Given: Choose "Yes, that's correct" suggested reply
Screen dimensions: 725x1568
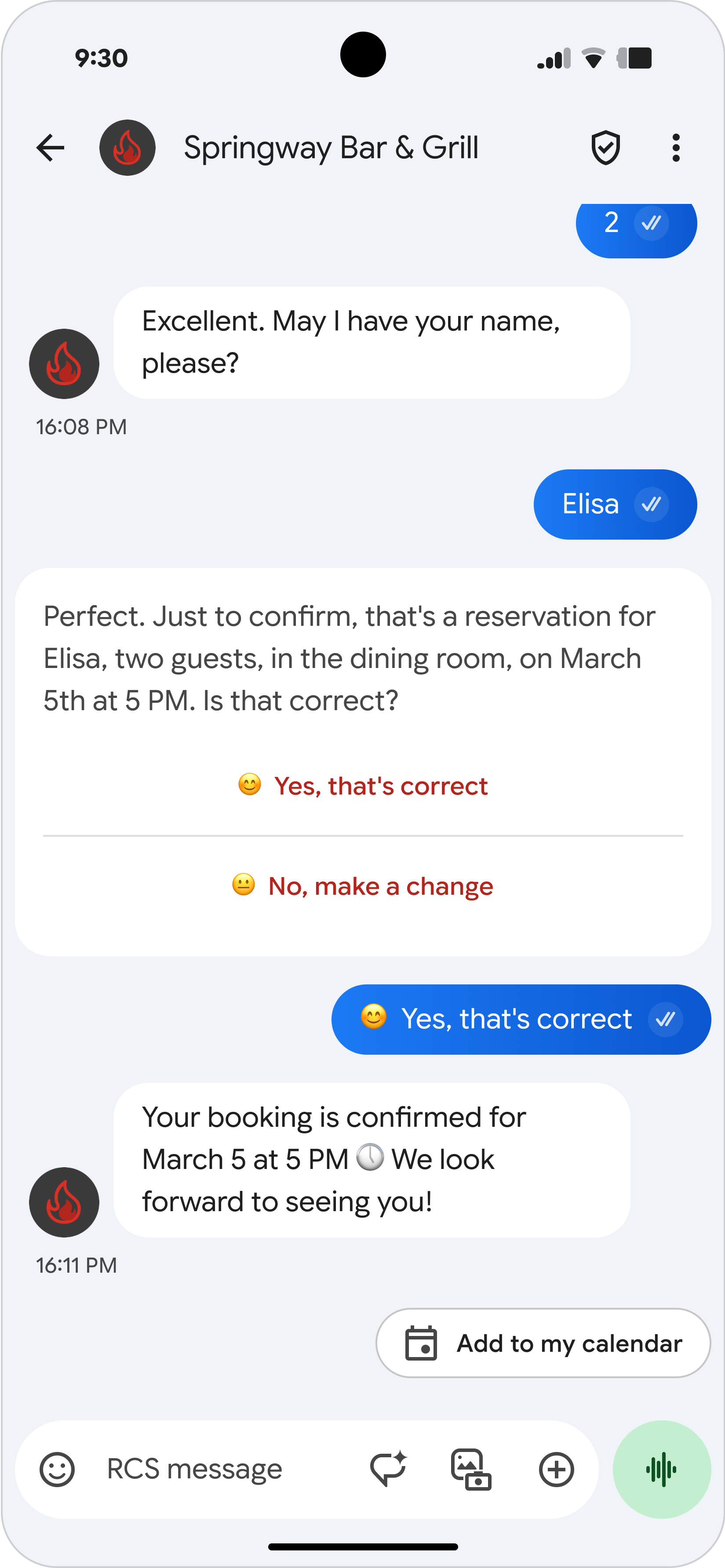Looking at the screenshot, I should tap(363, 786).
